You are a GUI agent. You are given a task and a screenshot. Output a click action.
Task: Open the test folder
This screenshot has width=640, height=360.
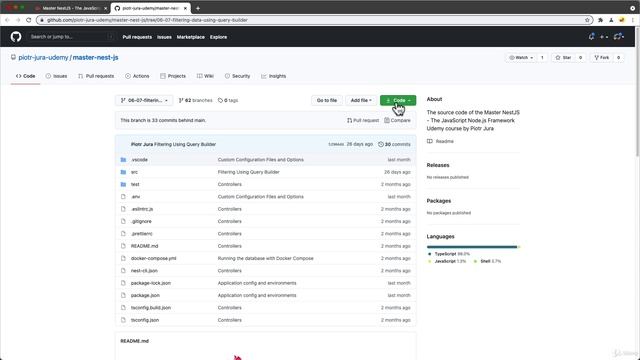135,184
